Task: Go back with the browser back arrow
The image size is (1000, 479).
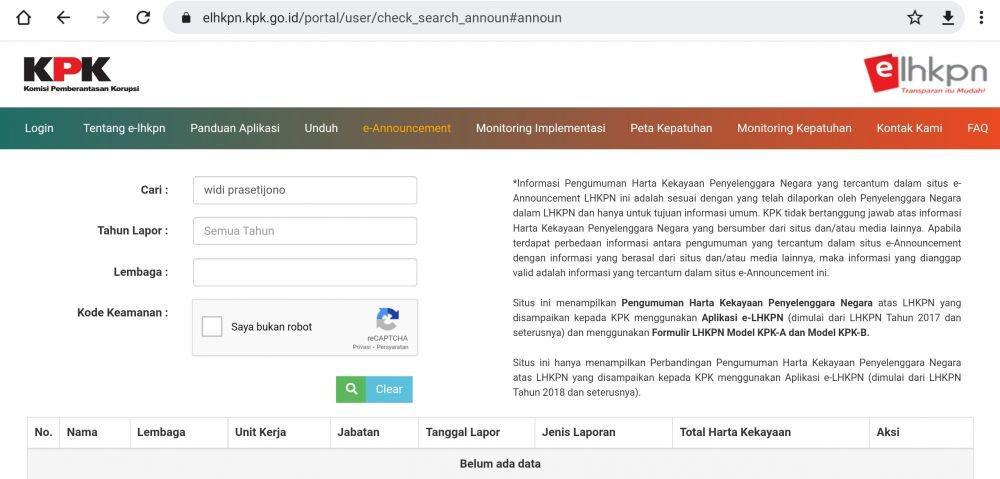Action: click(x=63, y=17)
